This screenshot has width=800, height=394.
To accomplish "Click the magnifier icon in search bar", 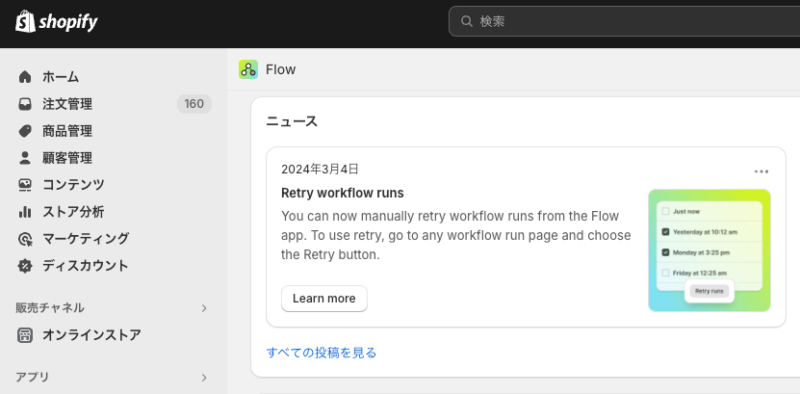I will tap(466, 21).
